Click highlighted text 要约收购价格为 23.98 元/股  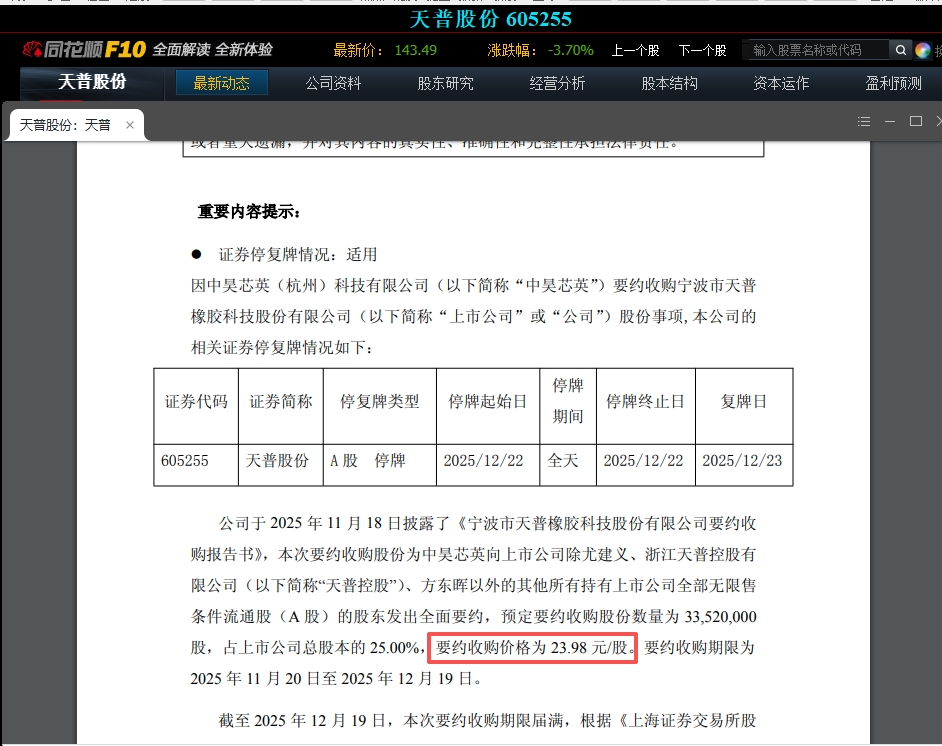tap(532, 647)
